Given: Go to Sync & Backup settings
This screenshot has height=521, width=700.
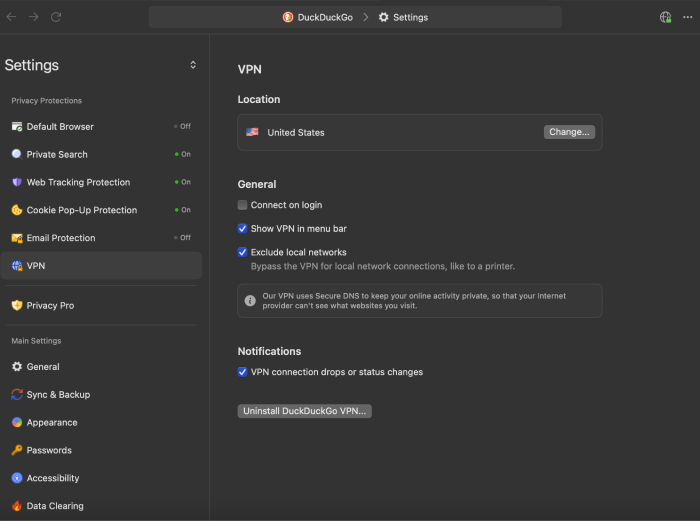Looking at the screenshot, I should click(x=101, y=395).
